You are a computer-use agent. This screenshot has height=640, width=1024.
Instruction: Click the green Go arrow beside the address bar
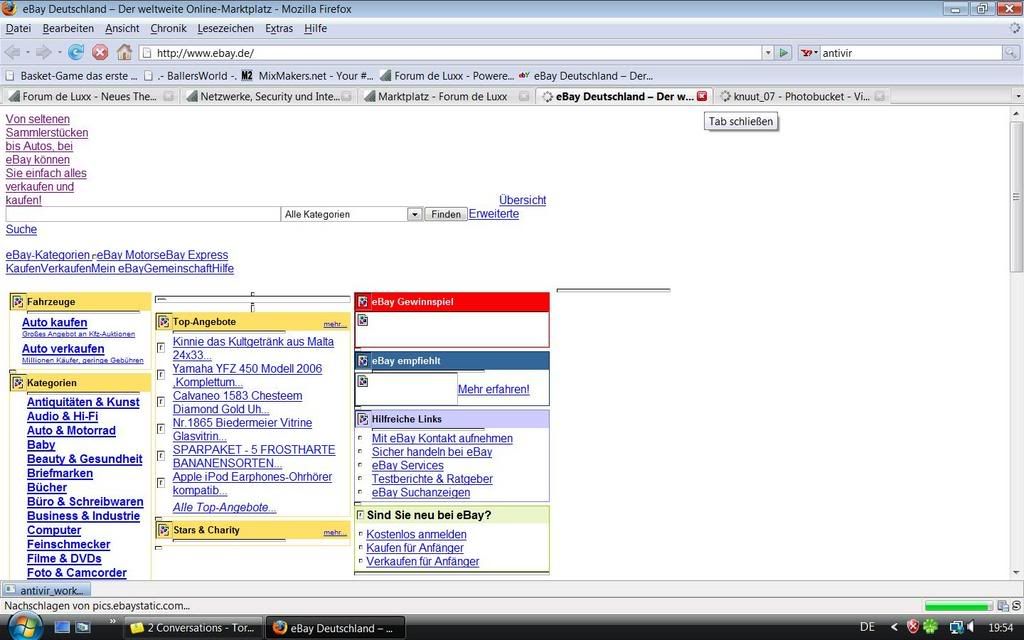pos(784,53)
